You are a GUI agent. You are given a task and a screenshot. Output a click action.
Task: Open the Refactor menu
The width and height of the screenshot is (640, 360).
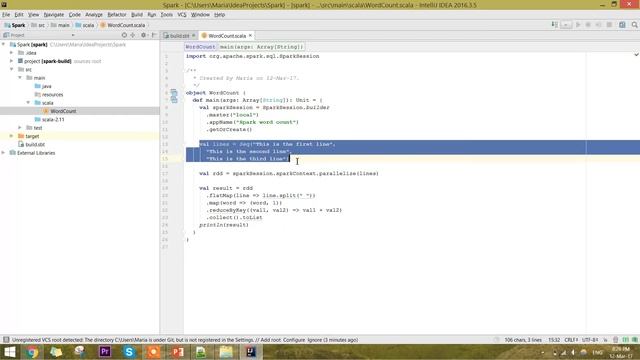pos(117,15)
